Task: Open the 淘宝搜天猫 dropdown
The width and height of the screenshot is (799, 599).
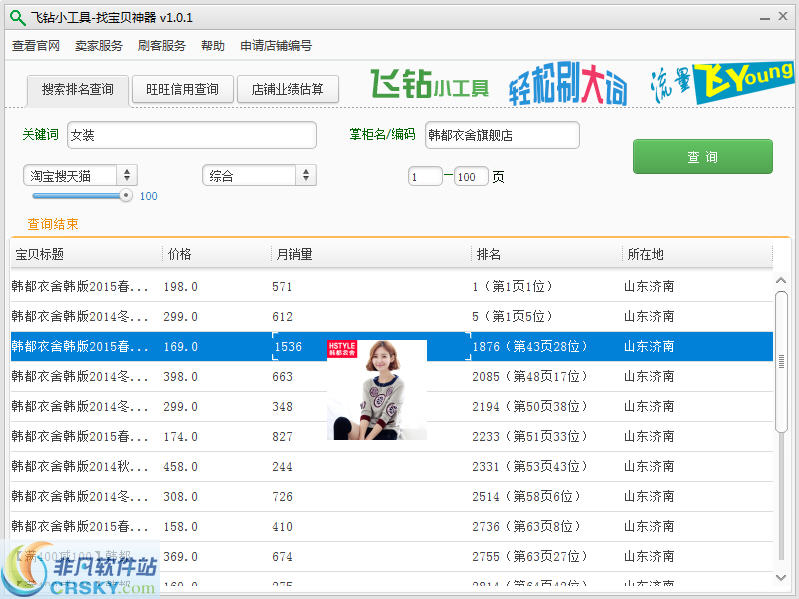Action: 81,176
